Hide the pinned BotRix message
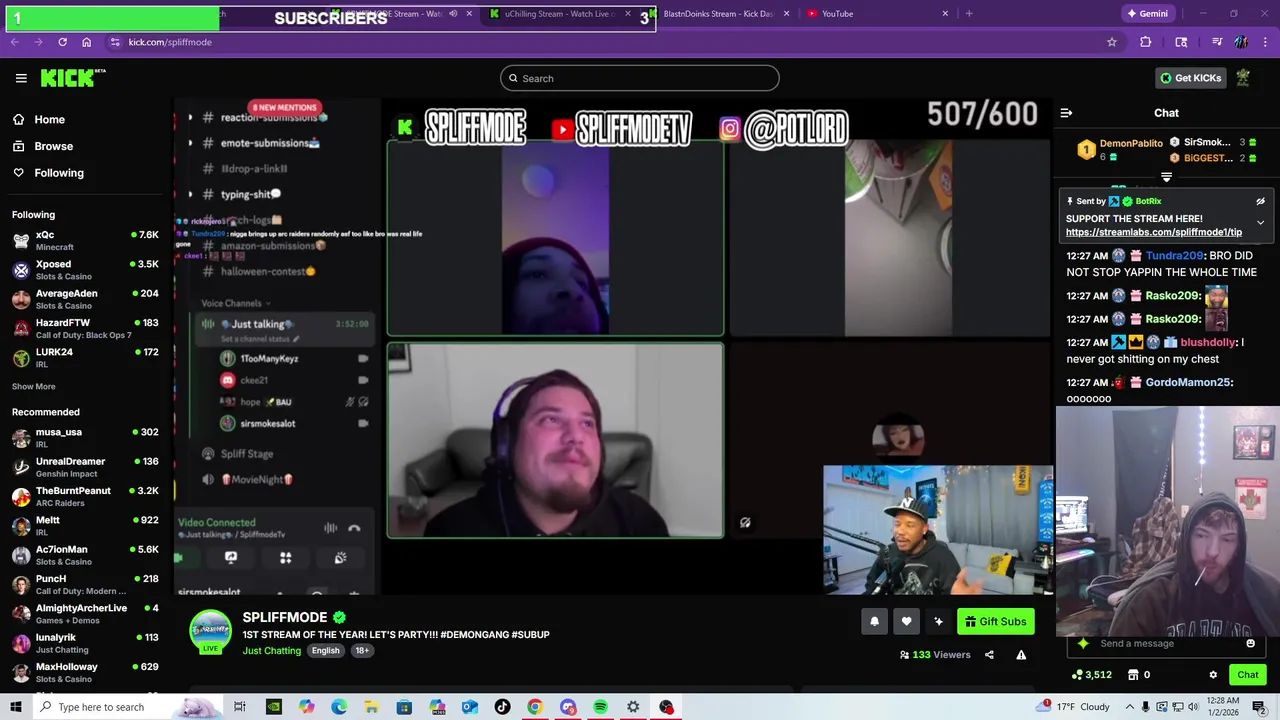Viewport: 1280px width, 720px height. point(1260,201)
